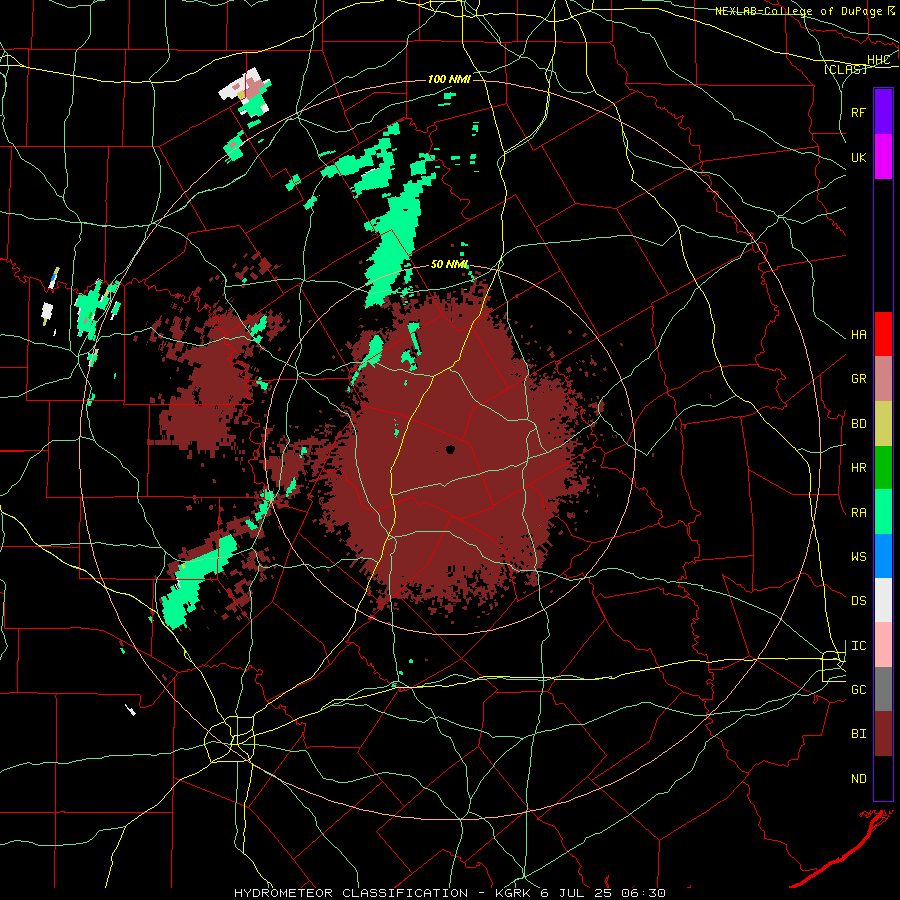This screenshot has width=900, height=900.
Task: Select the IC light pink legend swatch
Action: (x=883, y=645)
